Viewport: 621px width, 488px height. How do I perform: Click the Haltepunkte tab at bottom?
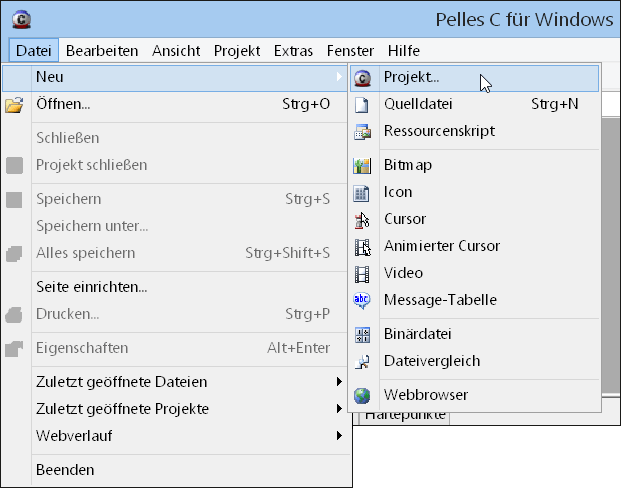[406, 414]
